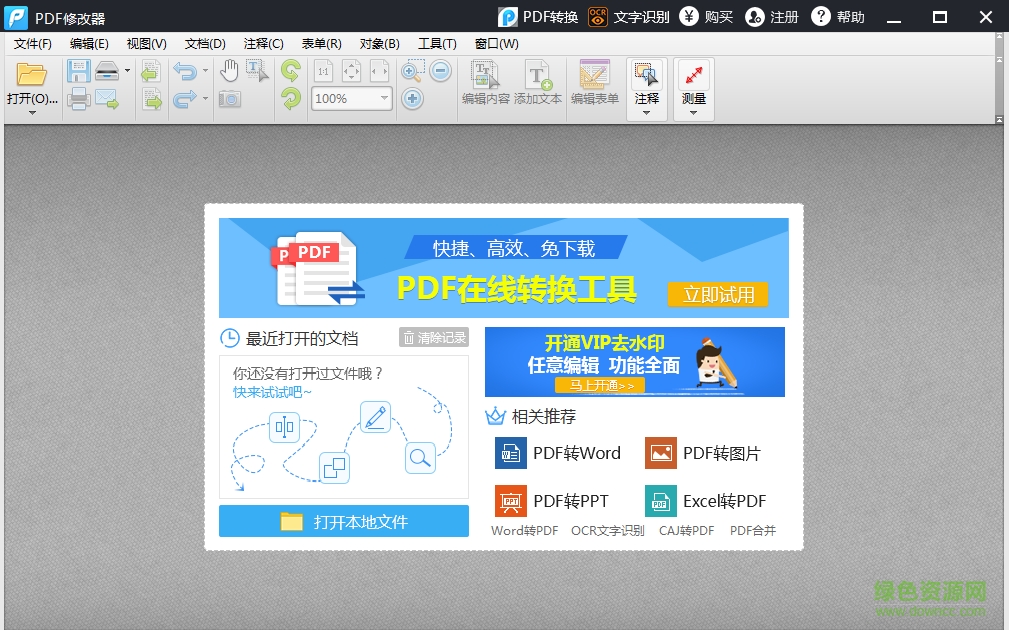Rotate the view clockwise with green arrow
The width and height of the screenshot is (1009, 630).
click(289, 70)
